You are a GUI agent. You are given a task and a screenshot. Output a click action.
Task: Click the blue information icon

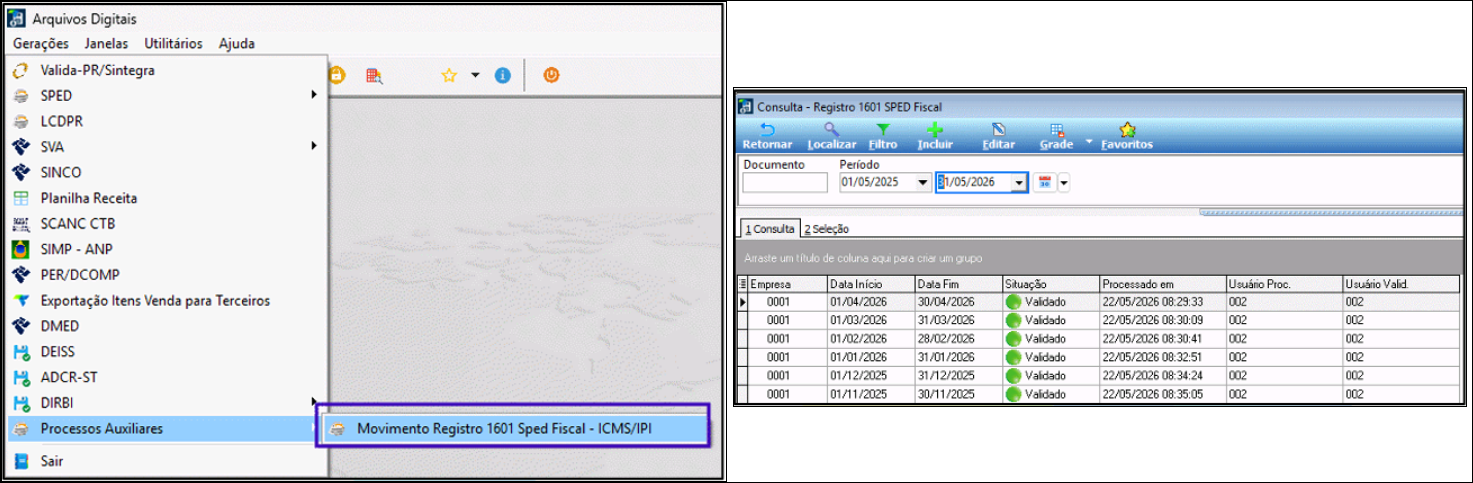pyautogui.click(x=503, y=75)
